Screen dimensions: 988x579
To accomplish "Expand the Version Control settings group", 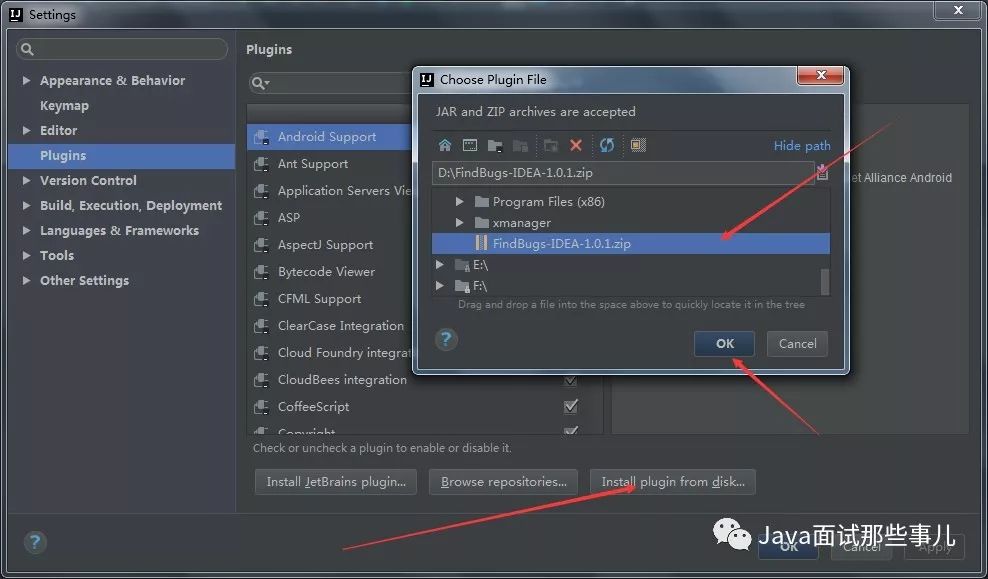I will (26, 180).
